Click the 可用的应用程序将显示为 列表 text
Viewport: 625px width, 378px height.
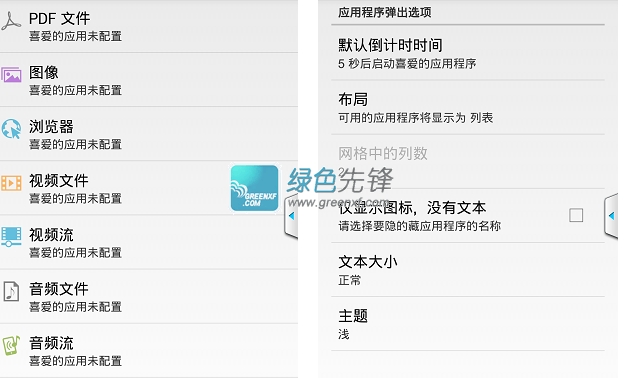[416, 118]
